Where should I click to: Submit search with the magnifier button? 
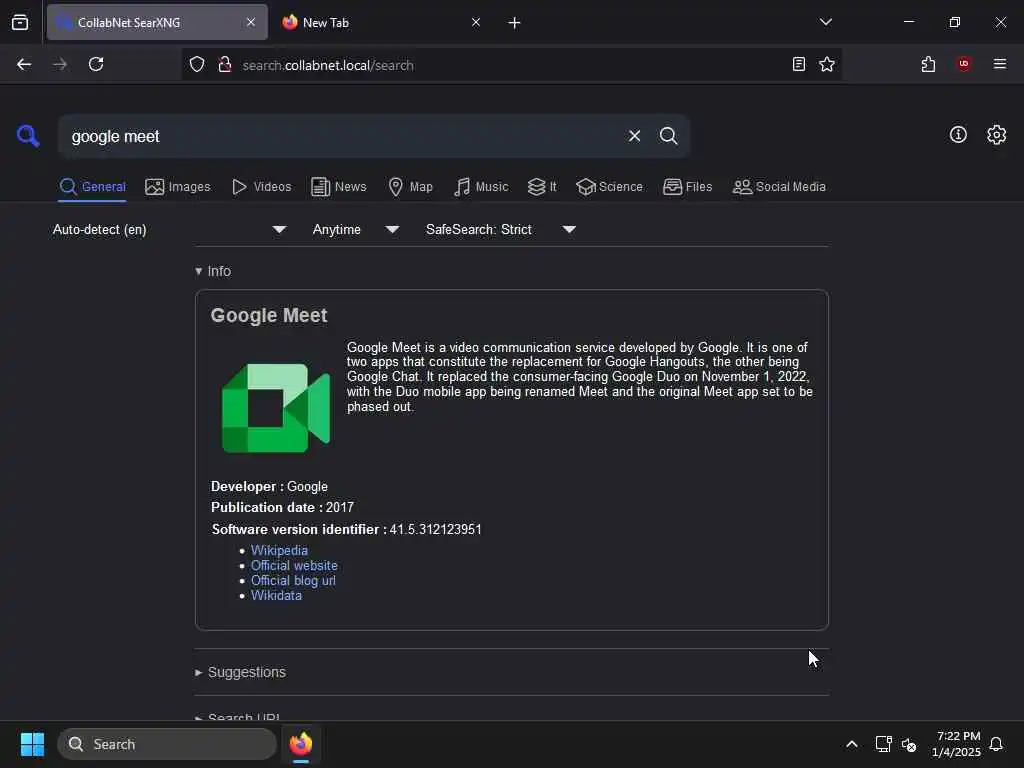[668, 136]
